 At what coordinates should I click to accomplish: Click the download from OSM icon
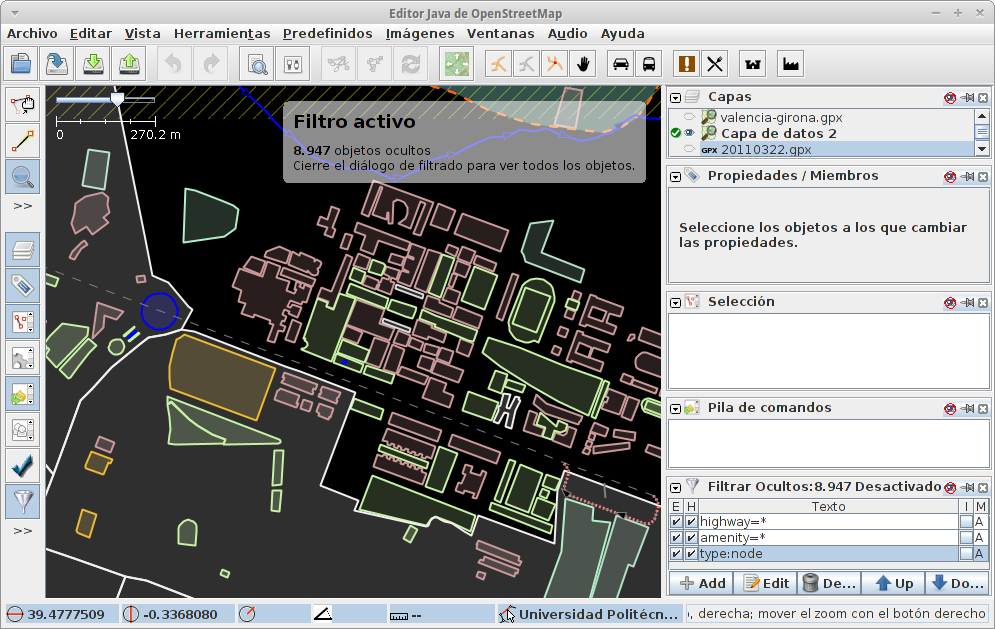[x=93, y=64]
